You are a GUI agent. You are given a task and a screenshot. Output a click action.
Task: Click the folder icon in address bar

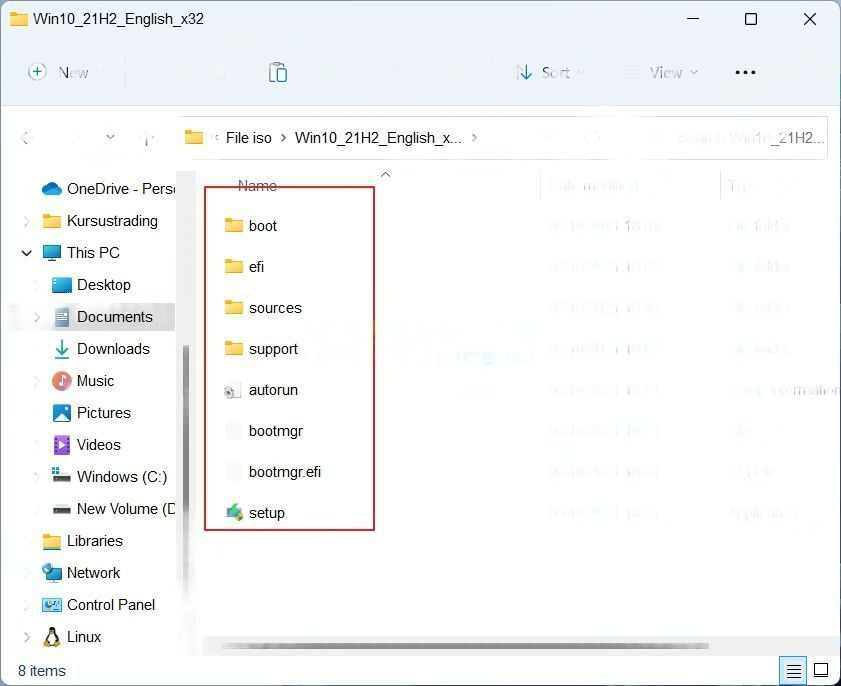click(x=194, y=138)
